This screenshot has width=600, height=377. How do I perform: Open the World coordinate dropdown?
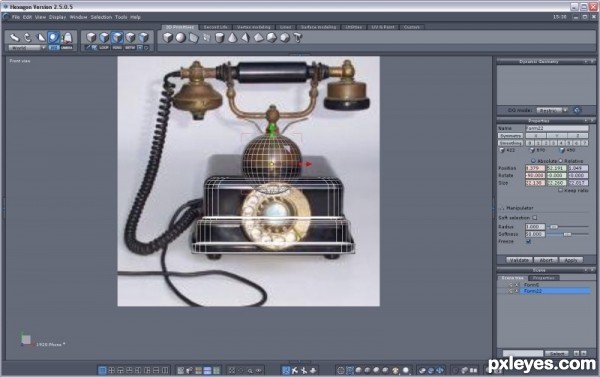[x=27, y=48]
